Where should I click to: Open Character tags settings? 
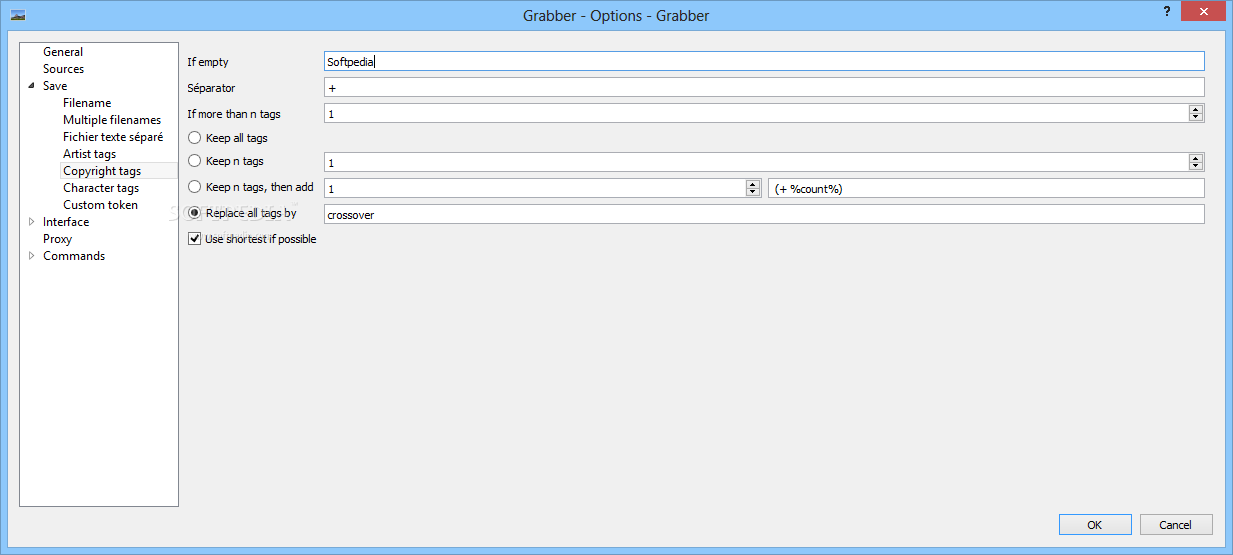tap(101, 188)
